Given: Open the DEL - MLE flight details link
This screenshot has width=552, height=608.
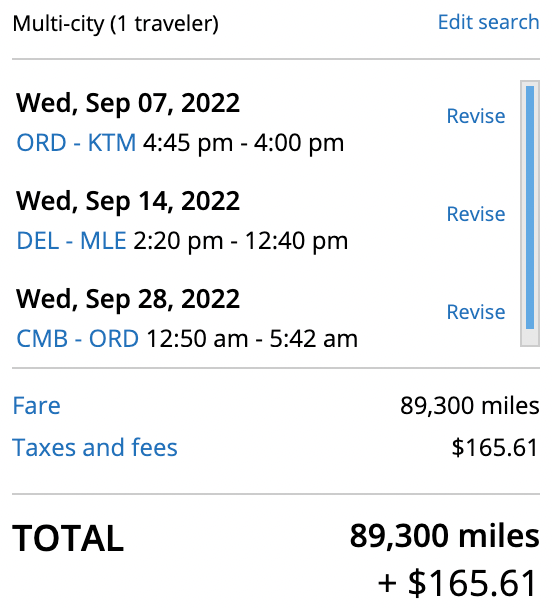Looking at the screenshot, I should click(x=71, y=241).
